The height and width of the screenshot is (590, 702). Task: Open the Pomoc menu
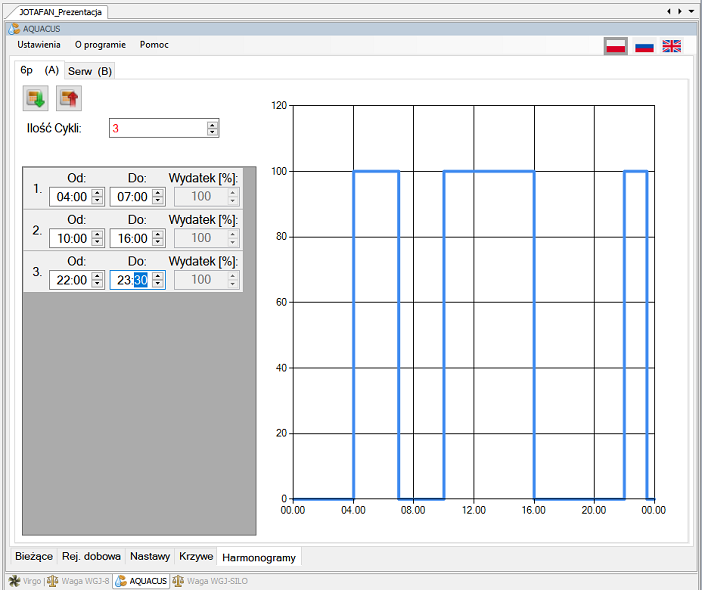click(x=154, y=45)
